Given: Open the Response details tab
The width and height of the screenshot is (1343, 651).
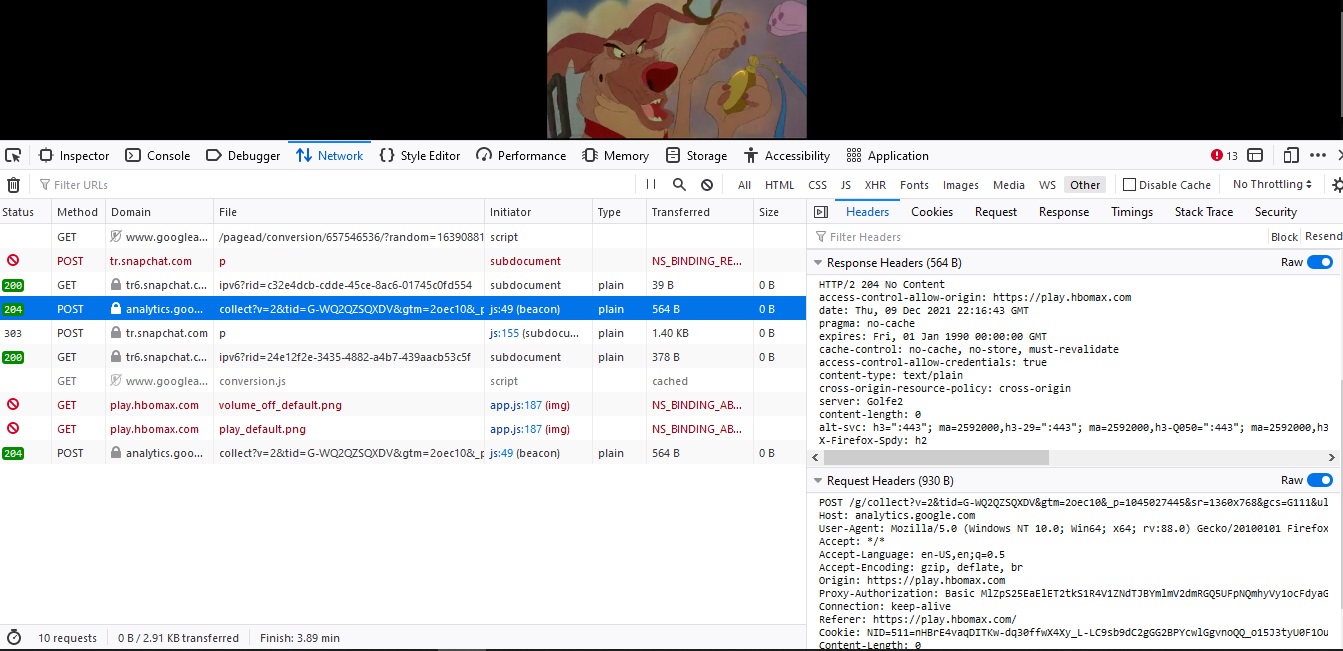Looking at the screenshot, I should tap(1064, 212).
